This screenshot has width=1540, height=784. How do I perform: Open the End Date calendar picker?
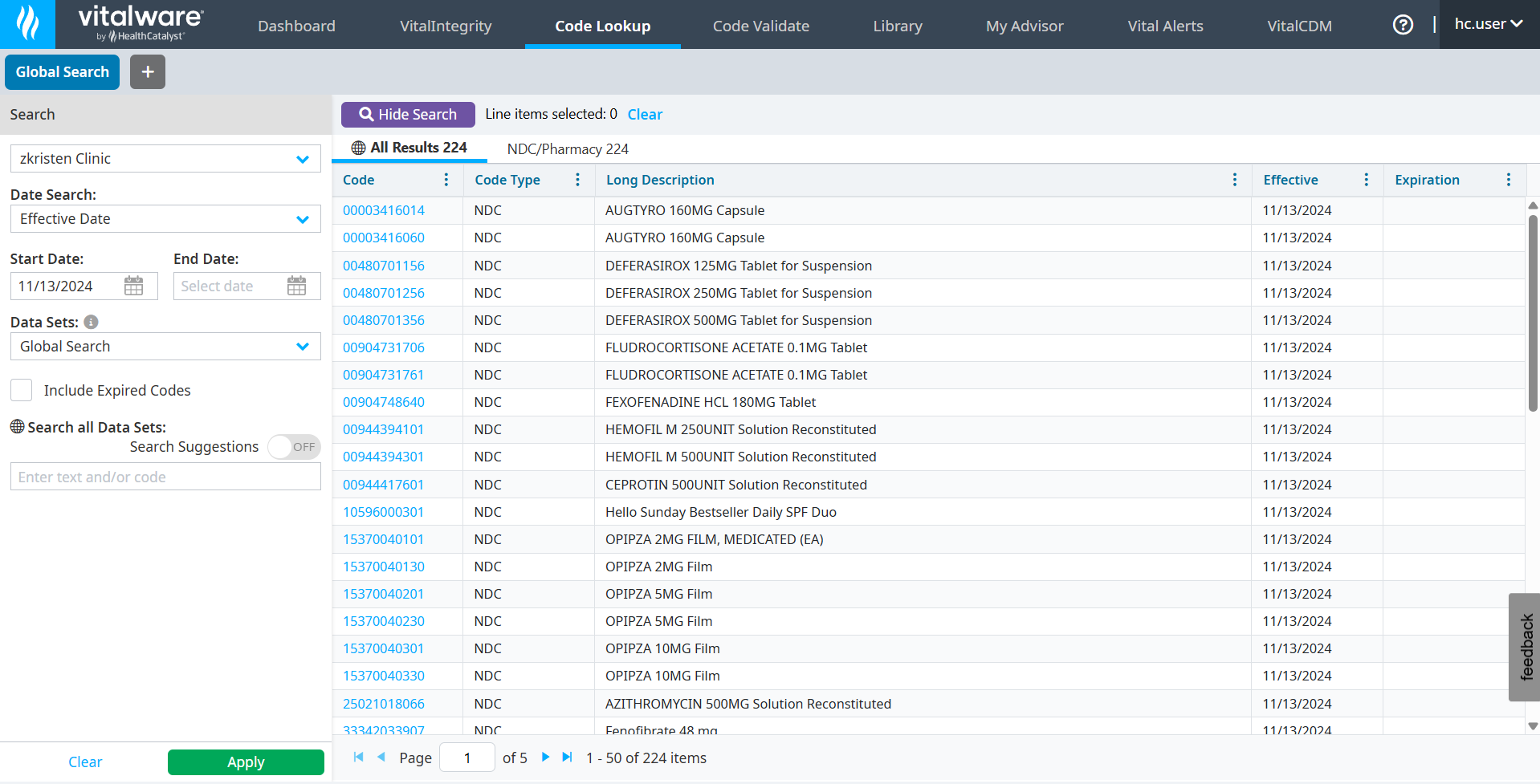pyautogui.click(x=296, y=286)
